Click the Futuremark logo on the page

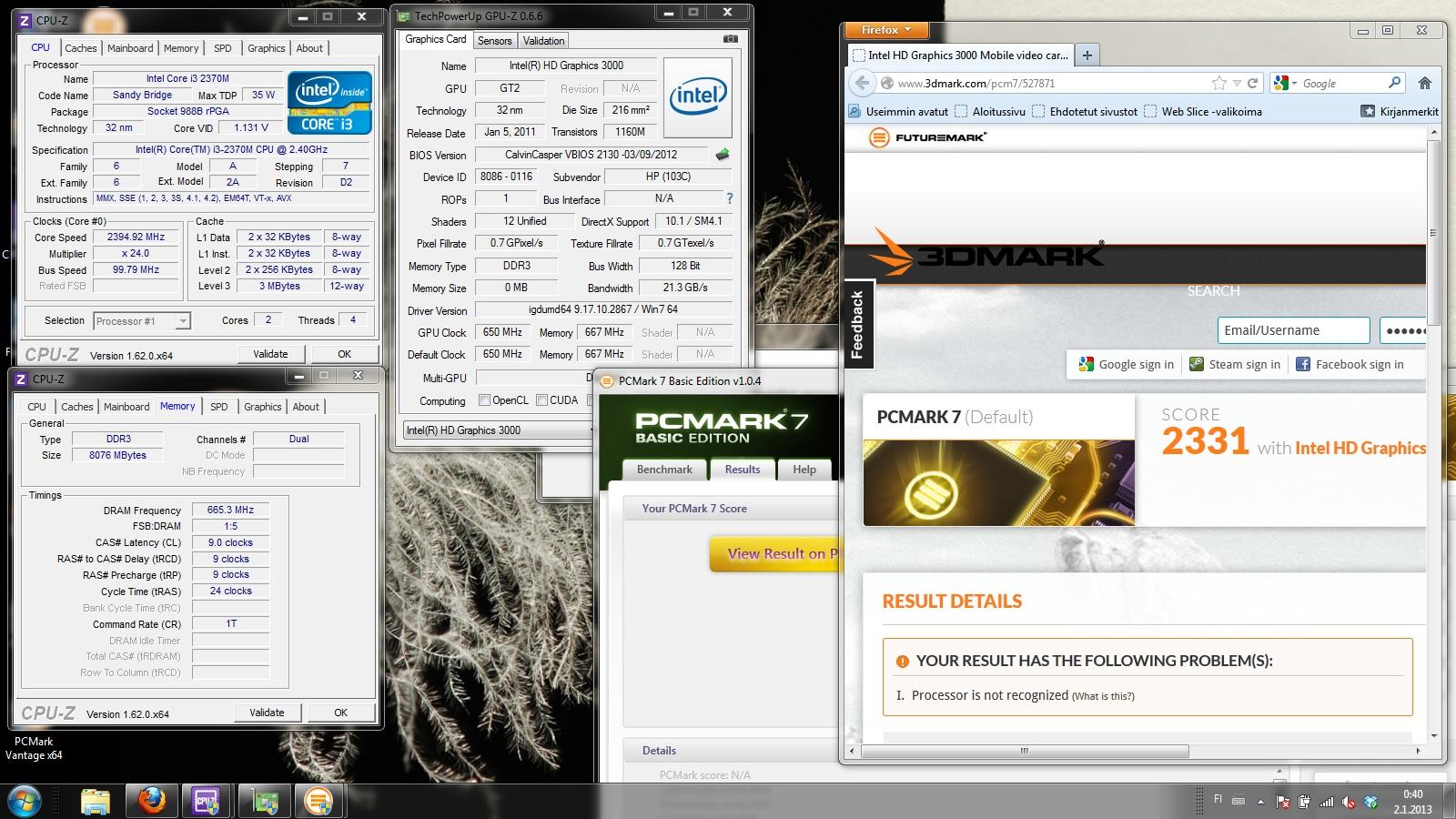(x=927, y=137)
